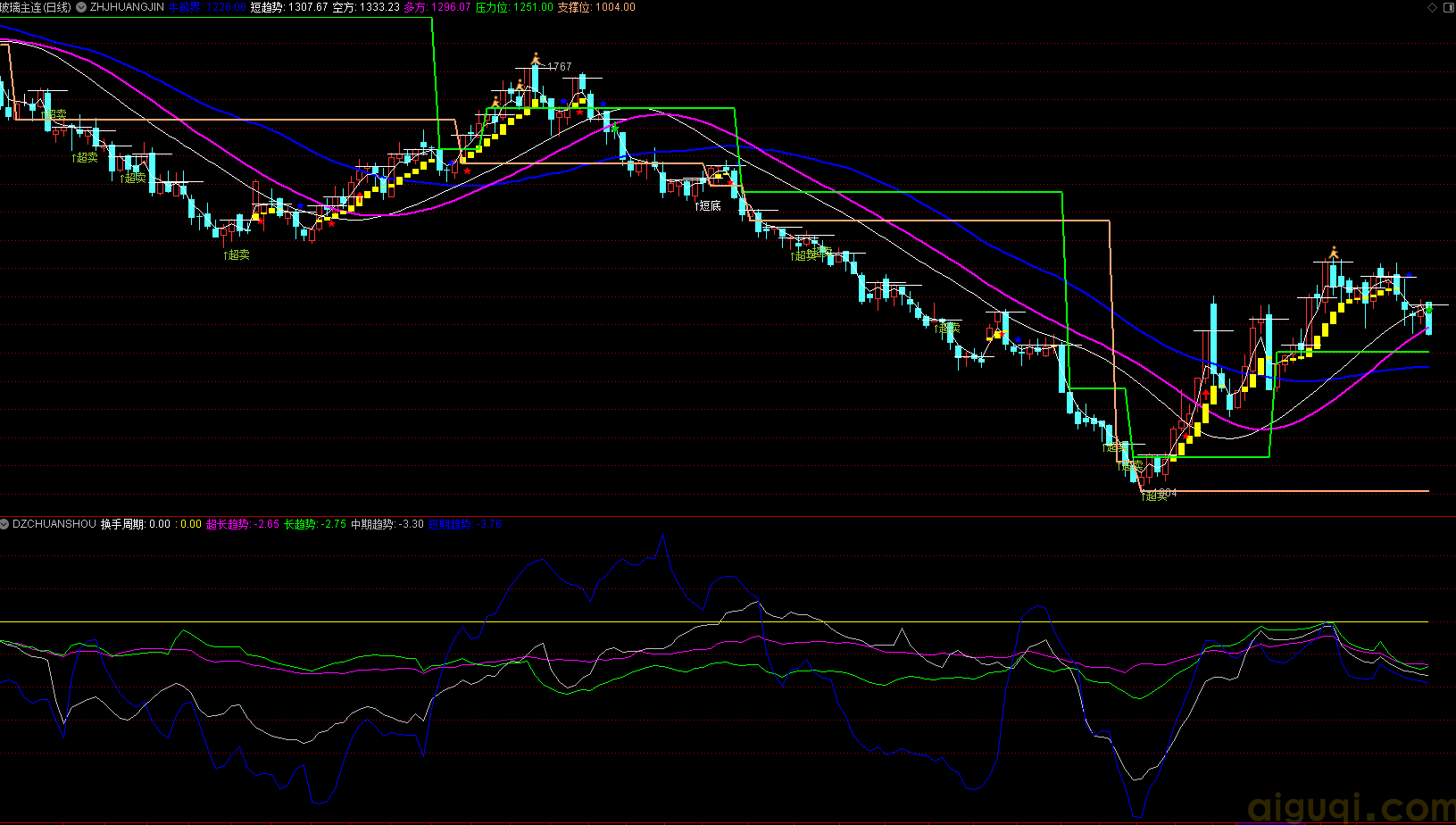1456x825 pixels.
Task: Select the DZCHUANSHOU indicator name
Action: click(54, 524)
